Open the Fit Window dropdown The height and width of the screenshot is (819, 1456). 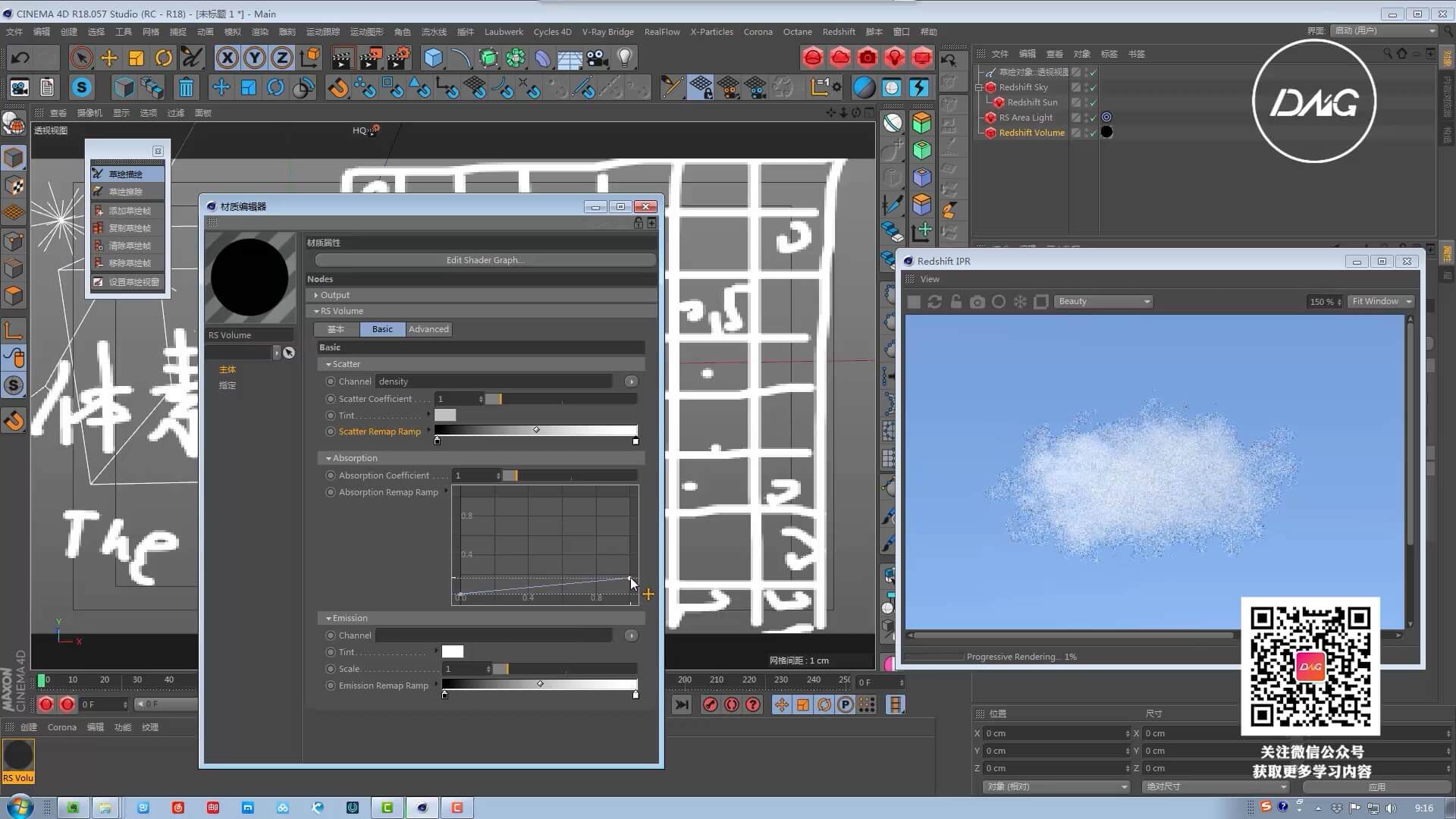[x=1382, y=302]
